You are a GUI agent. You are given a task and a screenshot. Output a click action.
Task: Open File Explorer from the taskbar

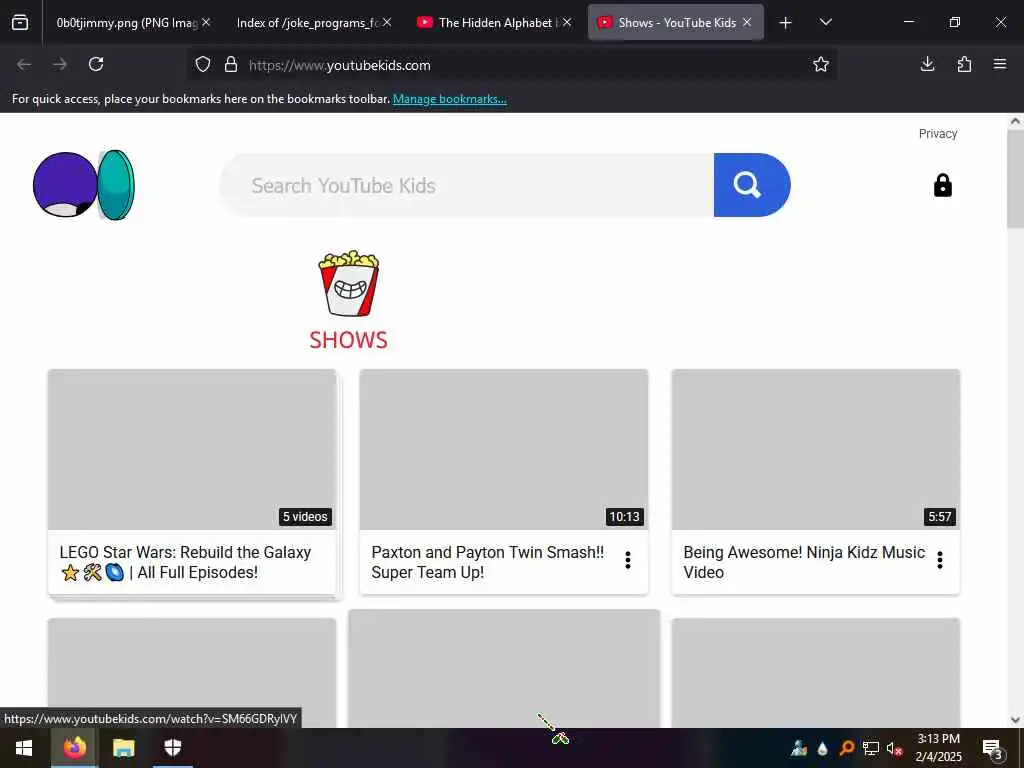pos(123,748)
